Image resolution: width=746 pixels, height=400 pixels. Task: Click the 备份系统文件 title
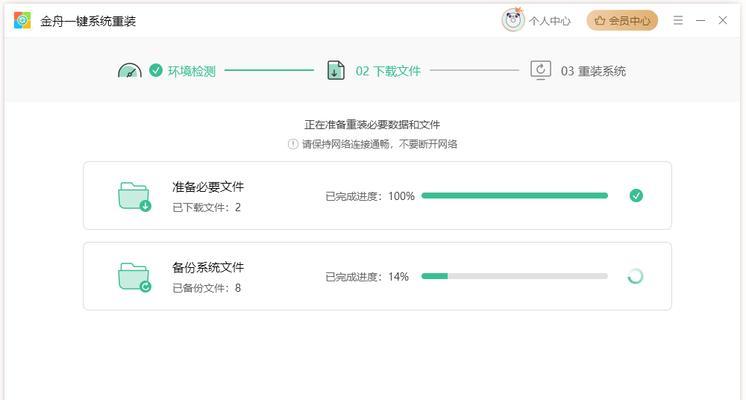click(208, 267)
